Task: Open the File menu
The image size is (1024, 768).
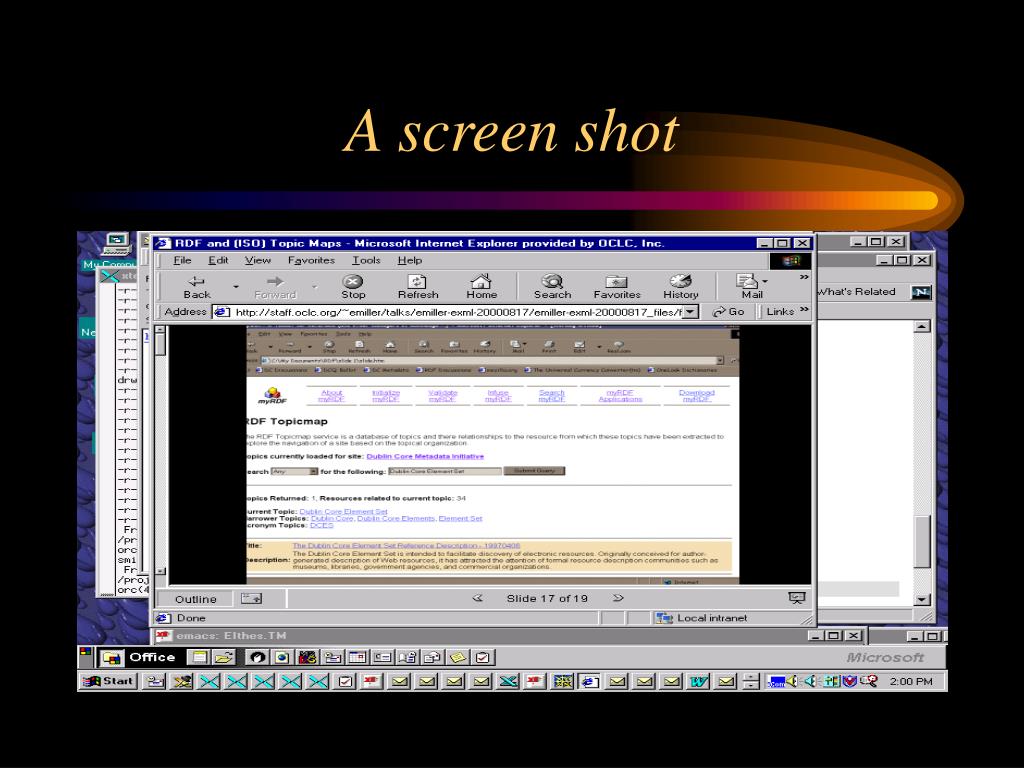Action: [x=182, y=260]
